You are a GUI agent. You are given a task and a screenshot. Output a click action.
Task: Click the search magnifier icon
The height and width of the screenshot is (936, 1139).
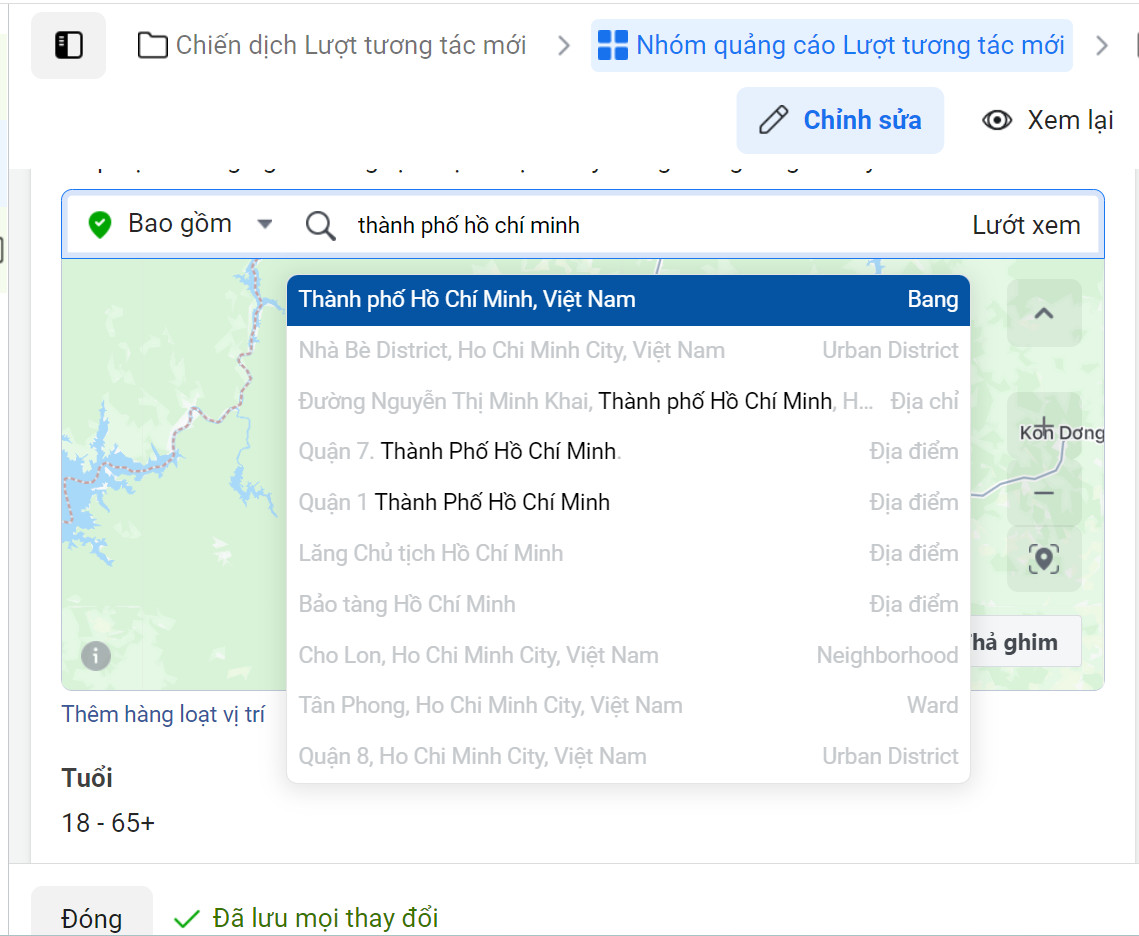[320, 225]
